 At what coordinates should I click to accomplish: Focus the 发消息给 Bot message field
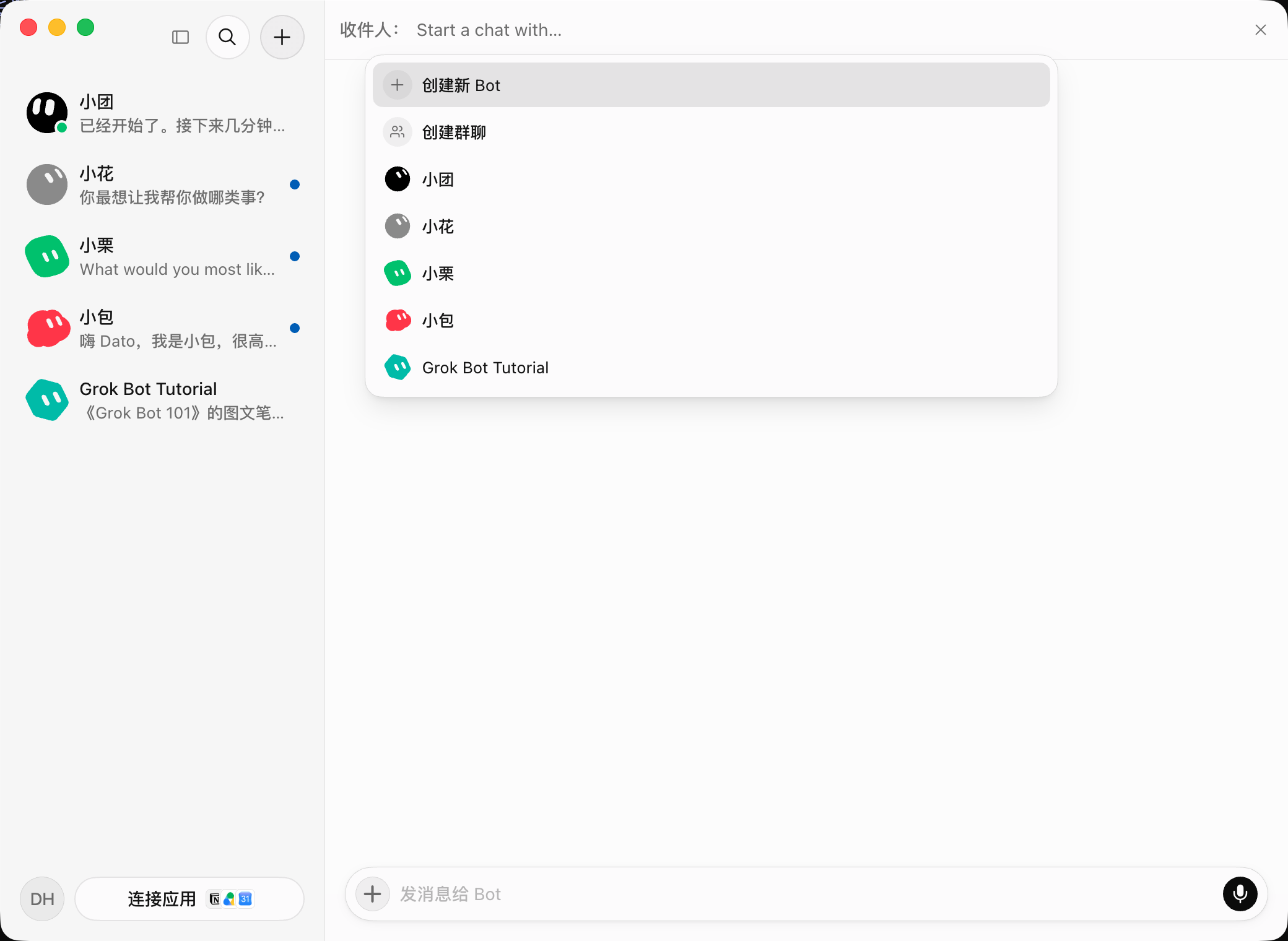click(x=805, y=894)
